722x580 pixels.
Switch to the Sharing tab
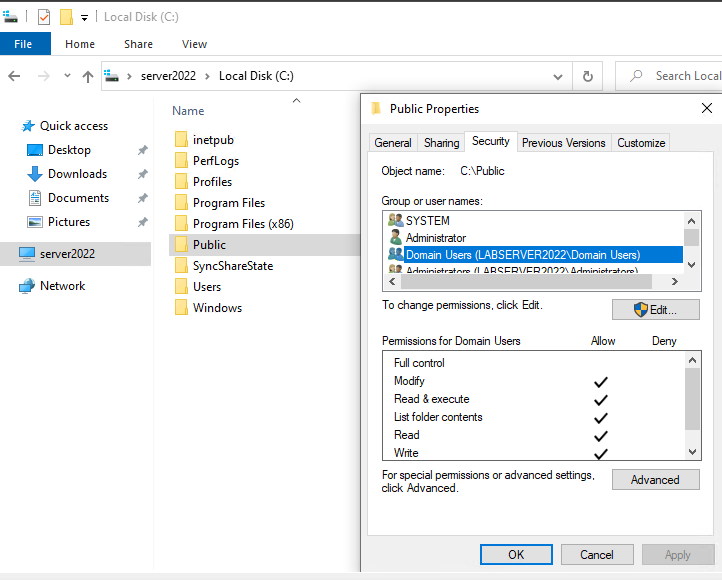[441, 143]
